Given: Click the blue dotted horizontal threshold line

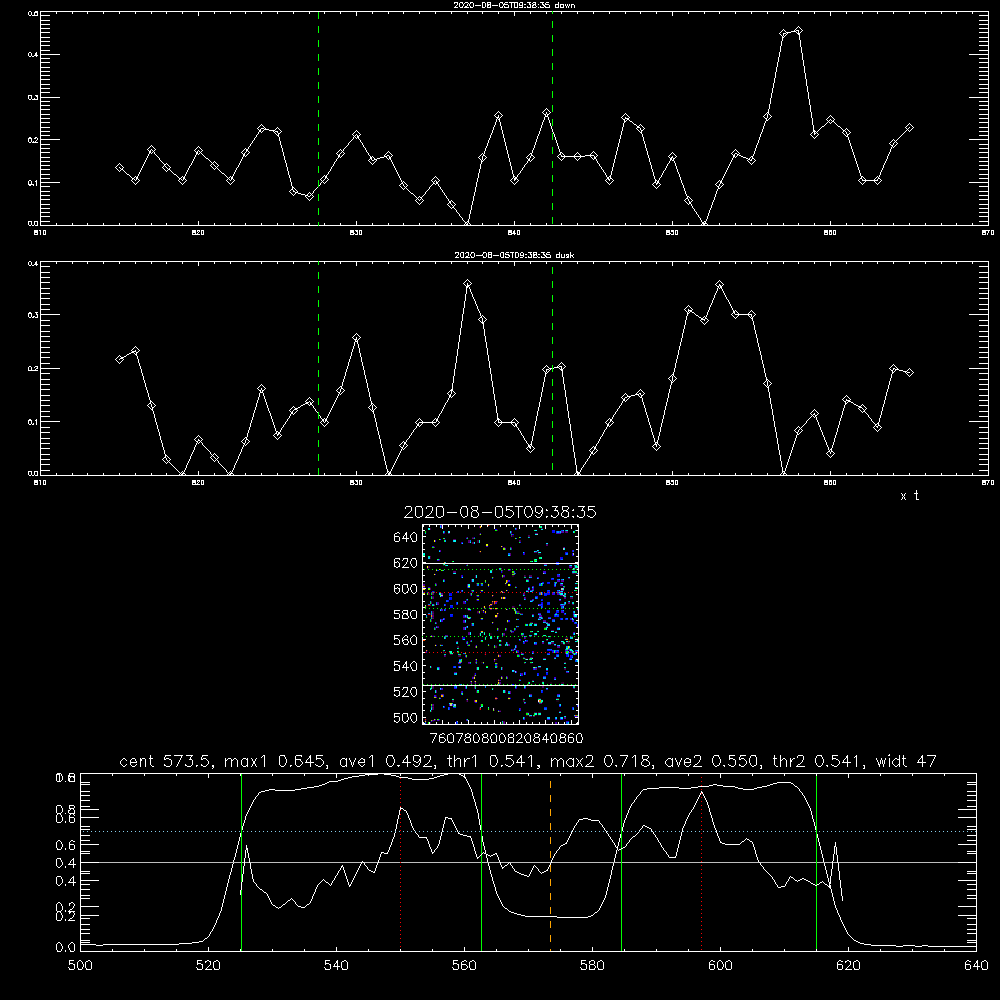Looking at the screenshot, I should coord(528,831).
